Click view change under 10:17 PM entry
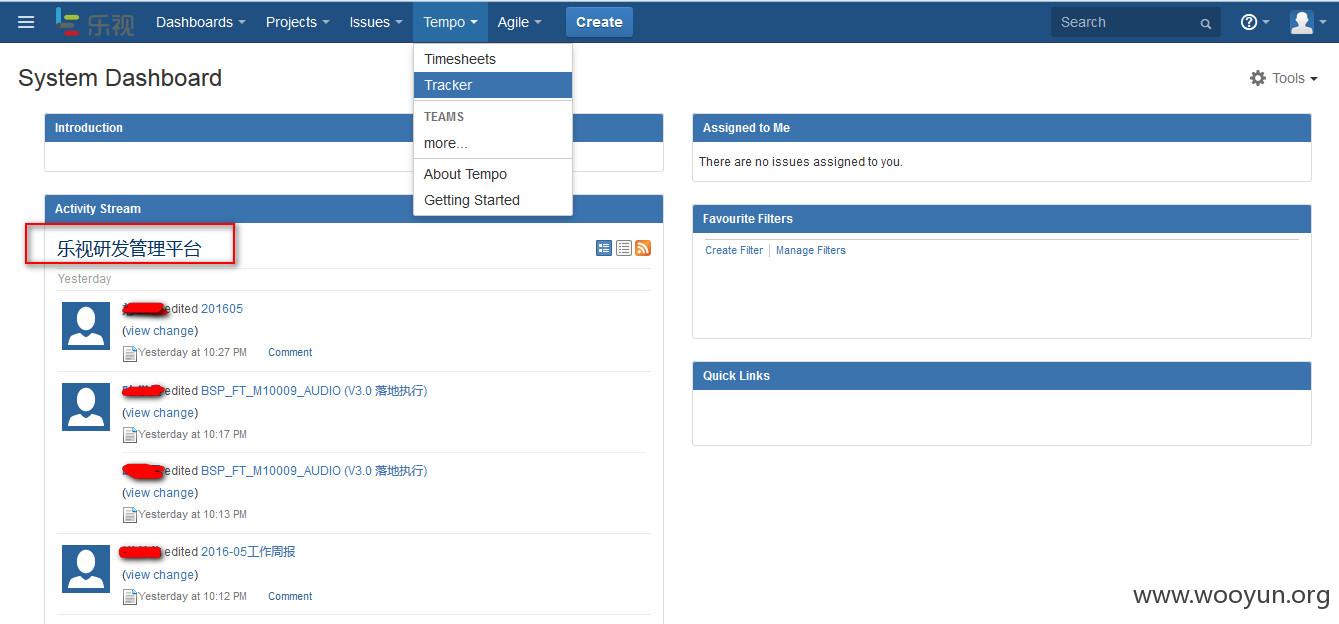This screenshot has height=624, width=1339. [160, 413]
